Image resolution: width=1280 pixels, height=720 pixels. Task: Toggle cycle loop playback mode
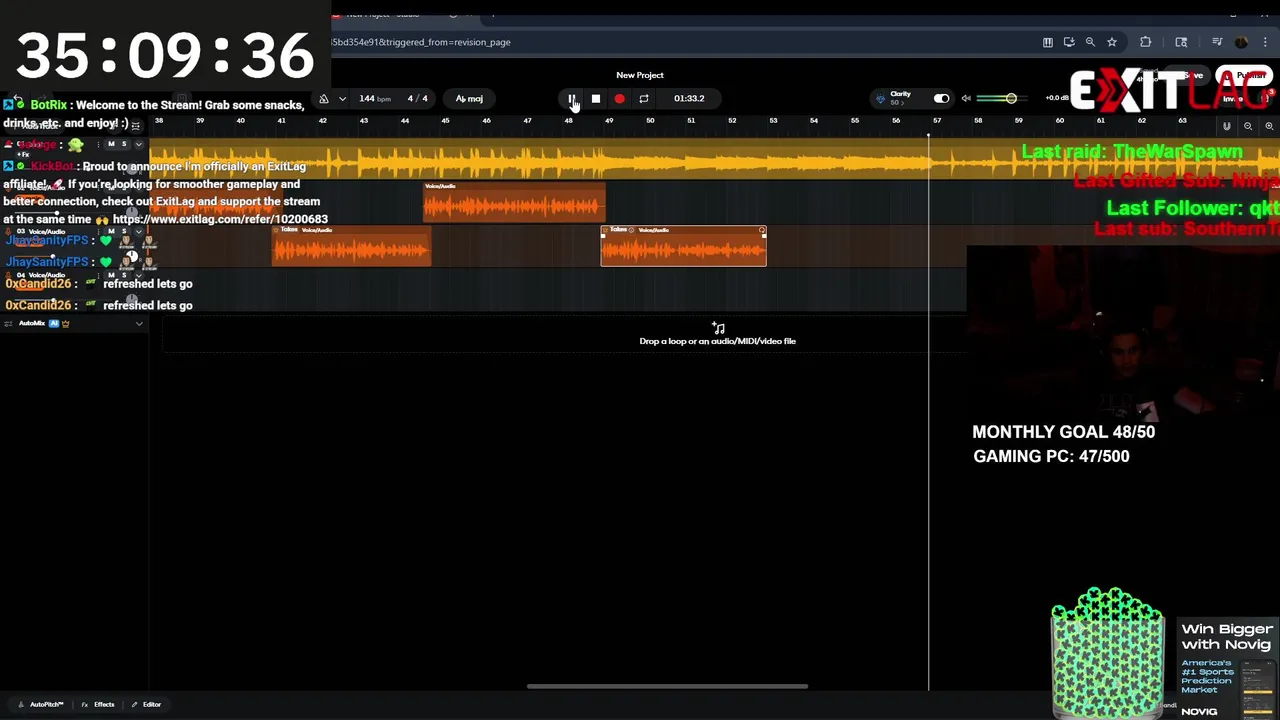[644, 98]
